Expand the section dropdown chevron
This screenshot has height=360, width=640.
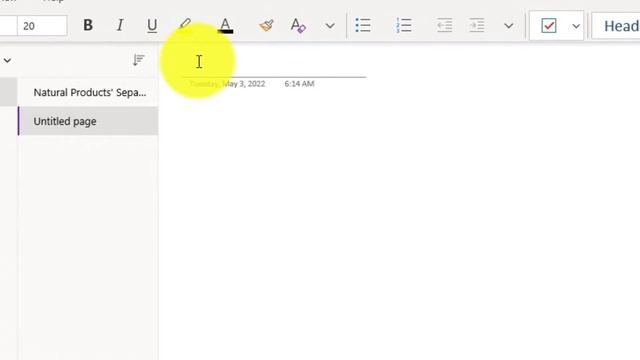(x=7, y=61)
